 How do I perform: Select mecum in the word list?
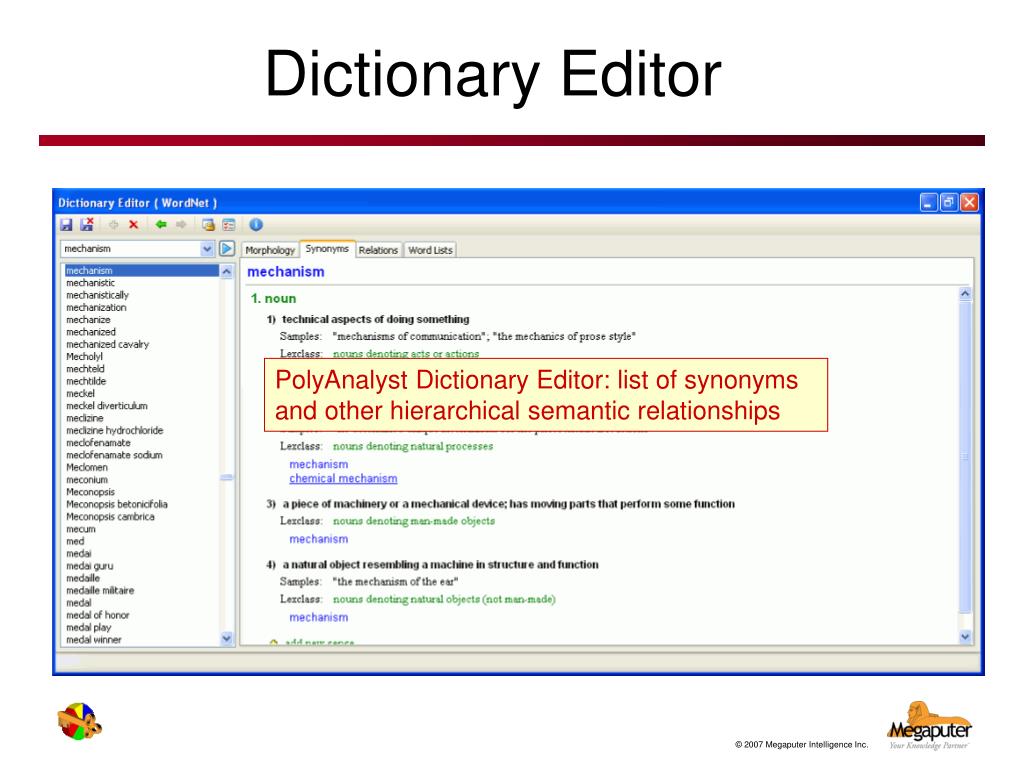pyautogui.click(x=80, y=529)
